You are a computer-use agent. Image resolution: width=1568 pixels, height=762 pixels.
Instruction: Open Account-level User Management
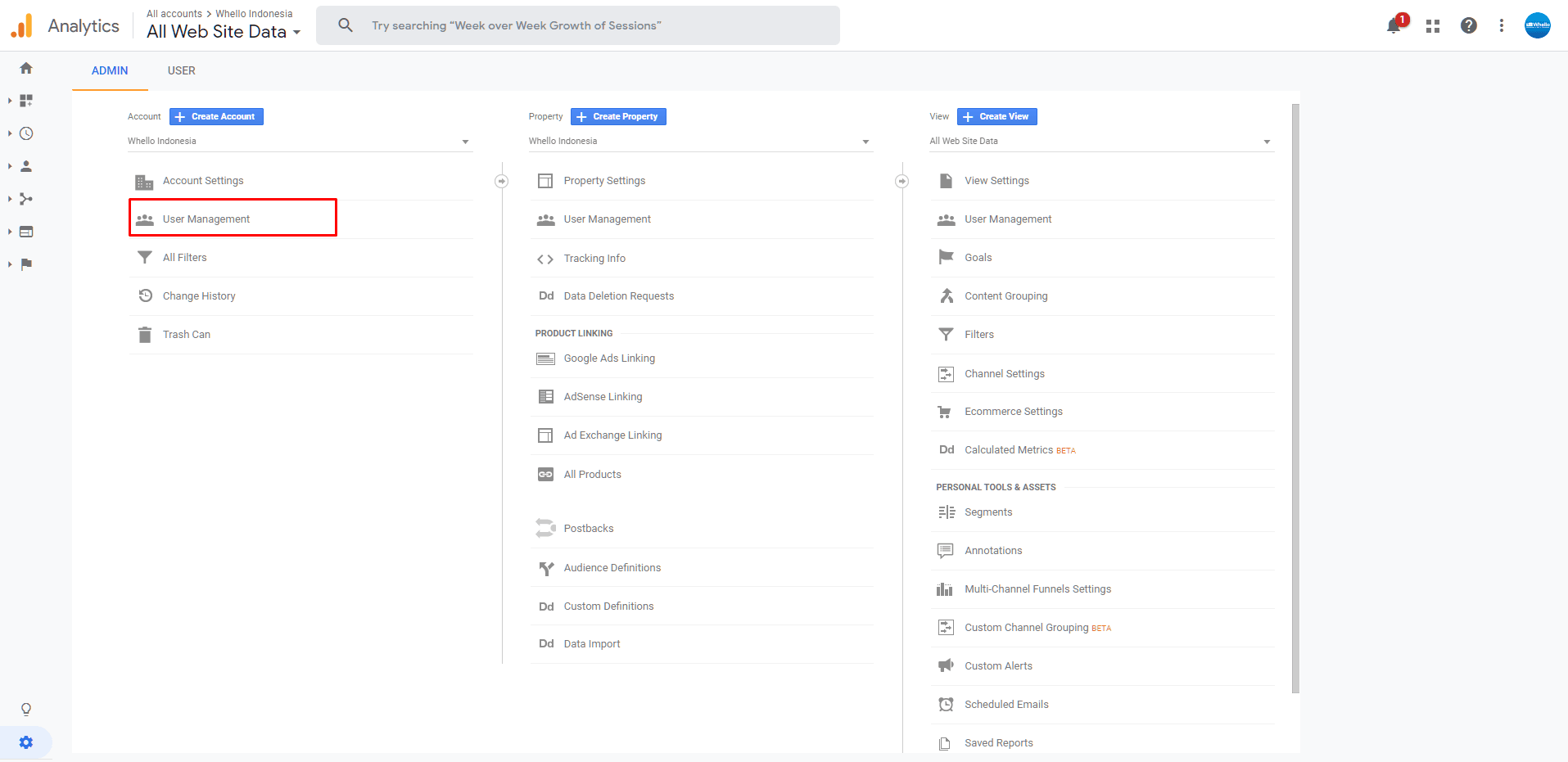coord(206,219)
